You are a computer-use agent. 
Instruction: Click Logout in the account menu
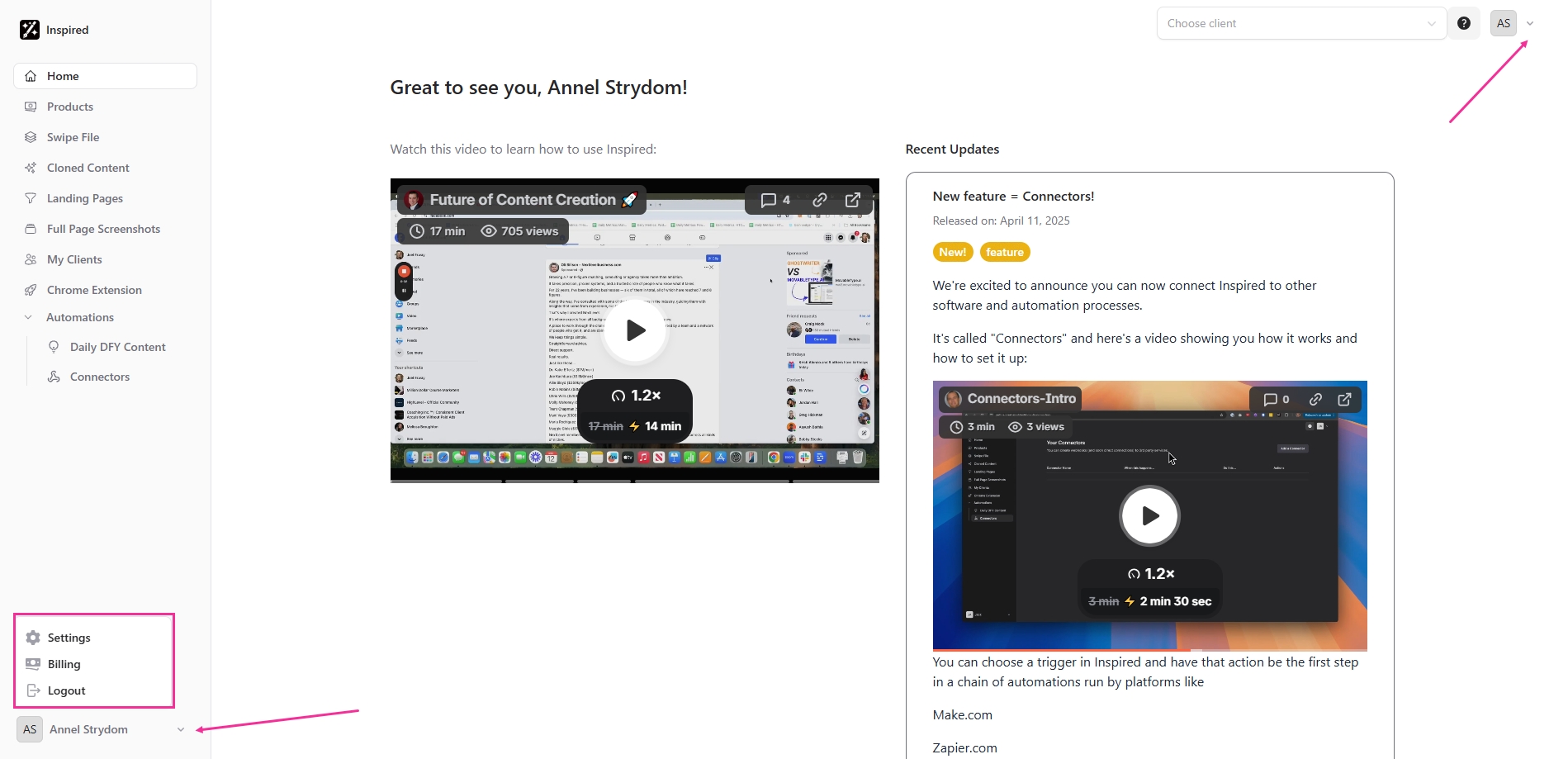click(x=66, y=690)
